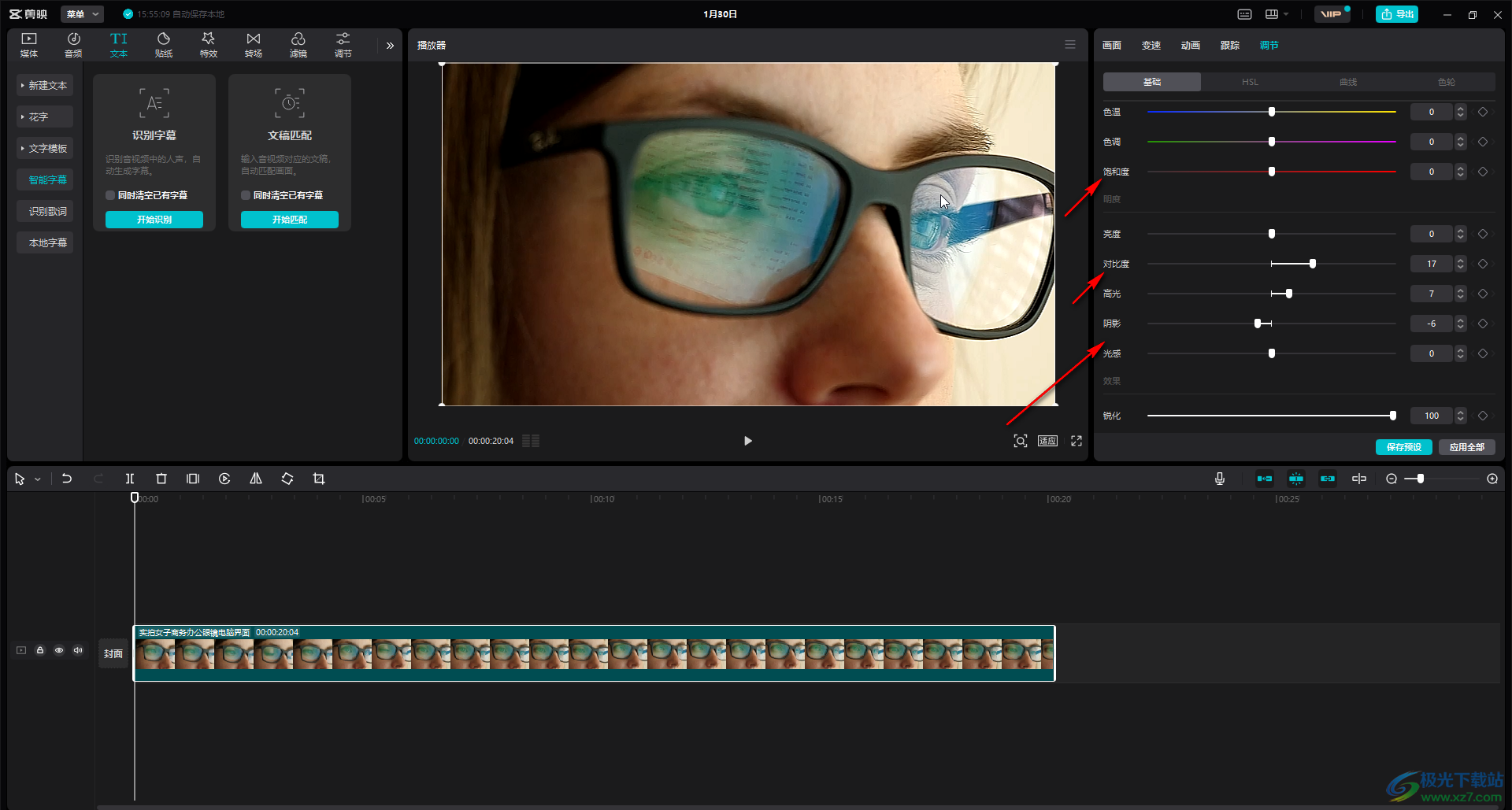Switch to the HSL sub-tab
The height and width of the screenshot is (810, 1512).
[x=1250, y=82]
